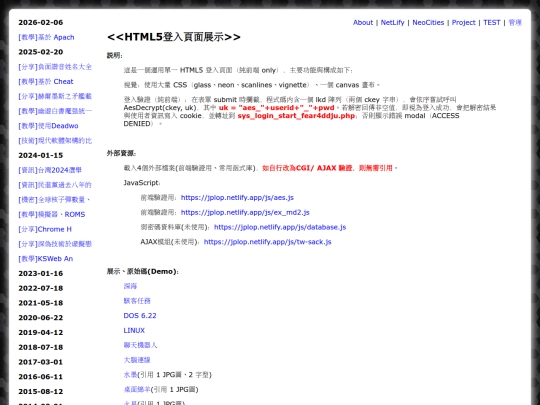Open the 水墨 demo link
This screenshot has height=405, width=540.
[130, 375]
